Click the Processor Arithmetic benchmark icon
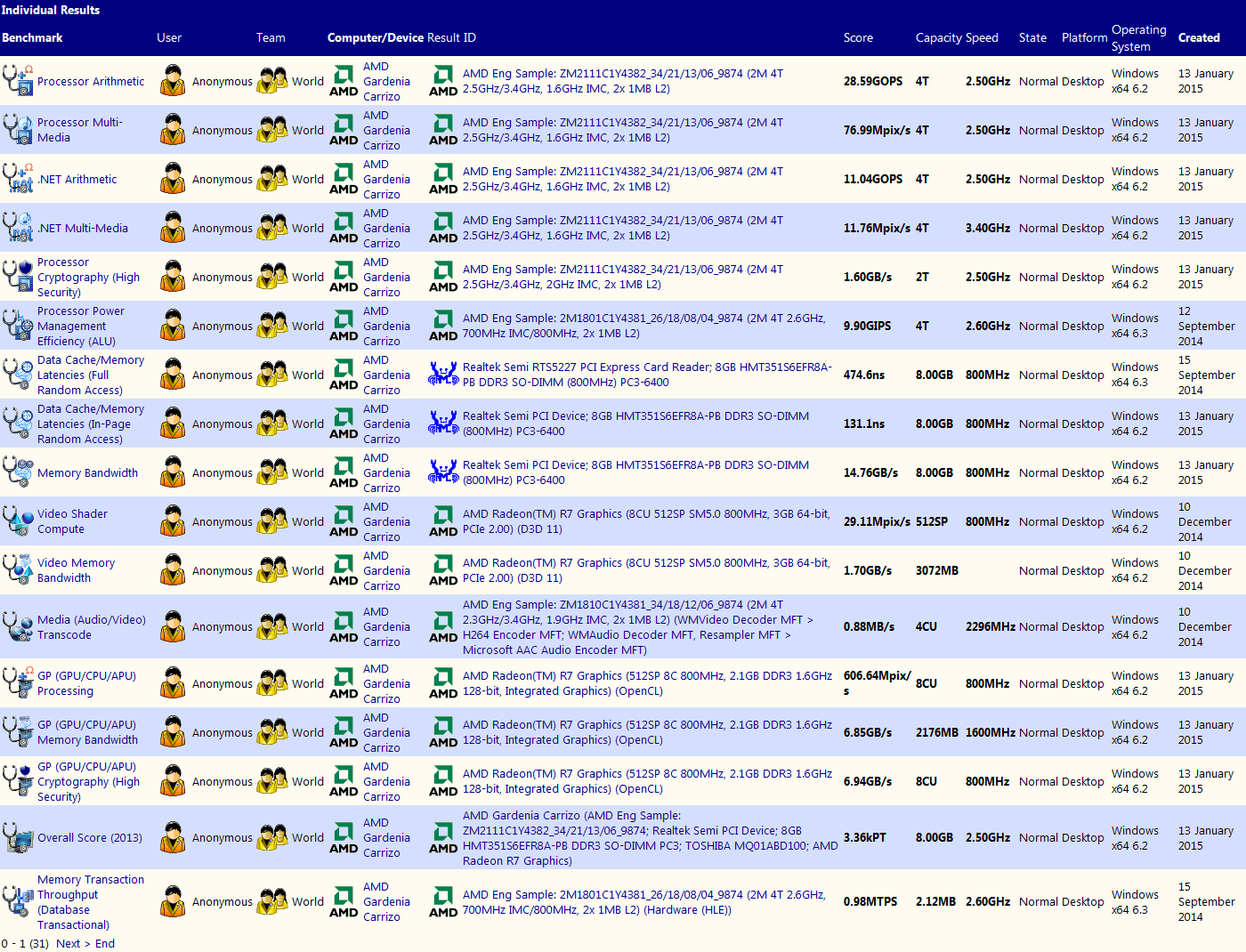 tap(18, 80)
